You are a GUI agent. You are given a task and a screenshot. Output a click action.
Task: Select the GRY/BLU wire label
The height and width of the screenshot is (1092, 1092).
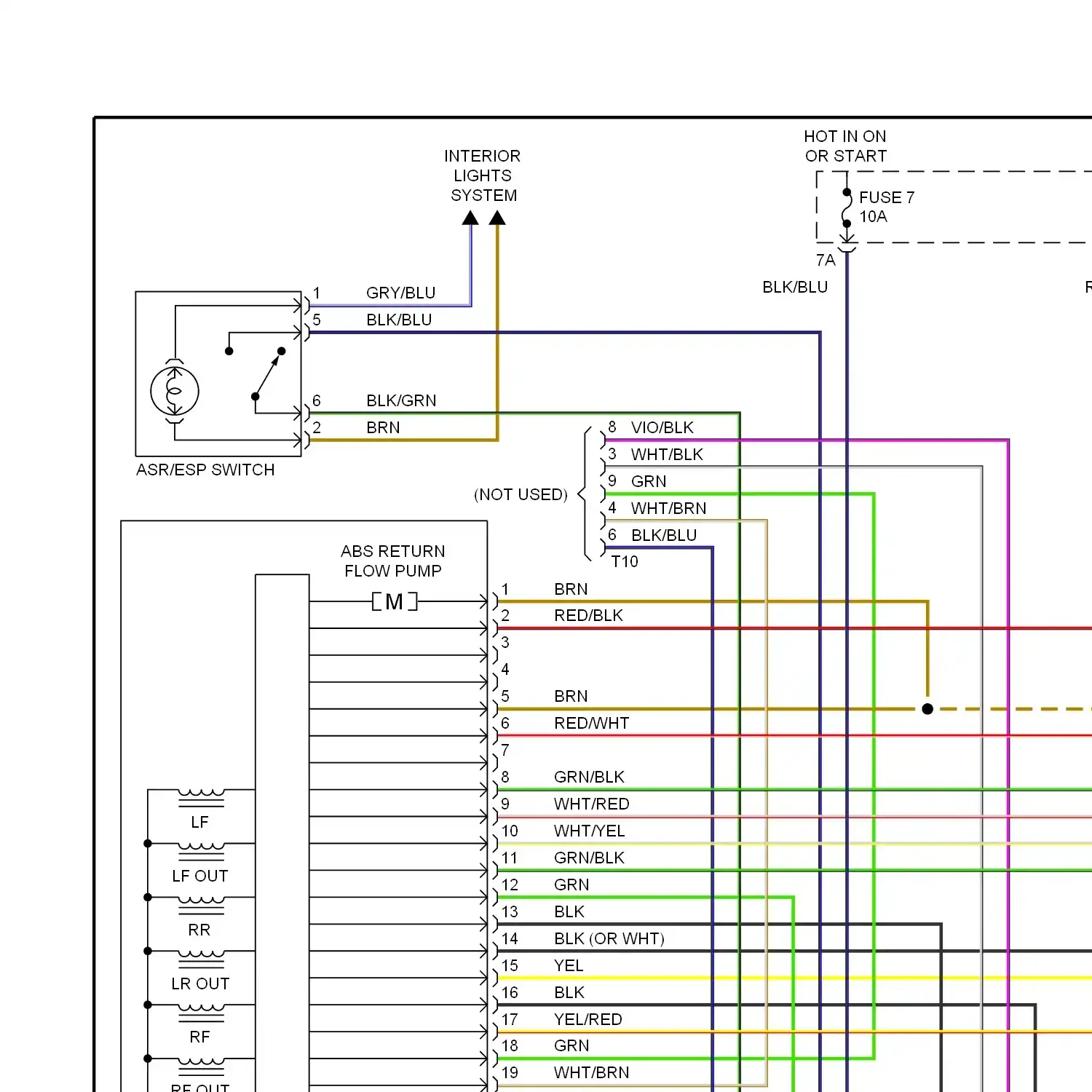(400, 293)
